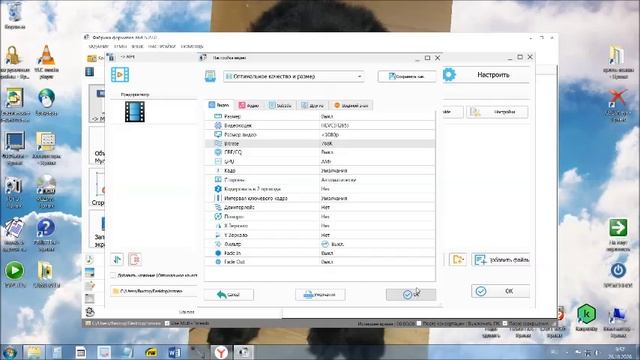Viewport: 640px width, 360px height.
Task: Click the video clip icon in MP4 window header
Action: [x=120, y=75]
